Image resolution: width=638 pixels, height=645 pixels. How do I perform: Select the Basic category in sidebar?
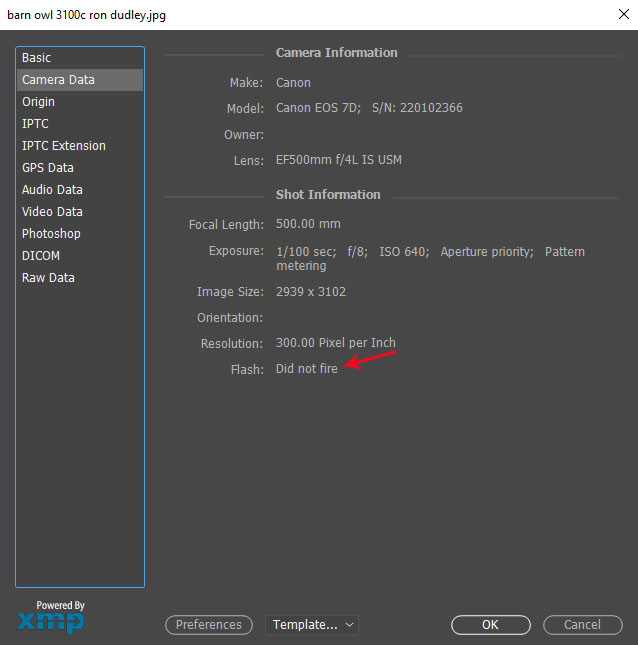pos(37,58)
